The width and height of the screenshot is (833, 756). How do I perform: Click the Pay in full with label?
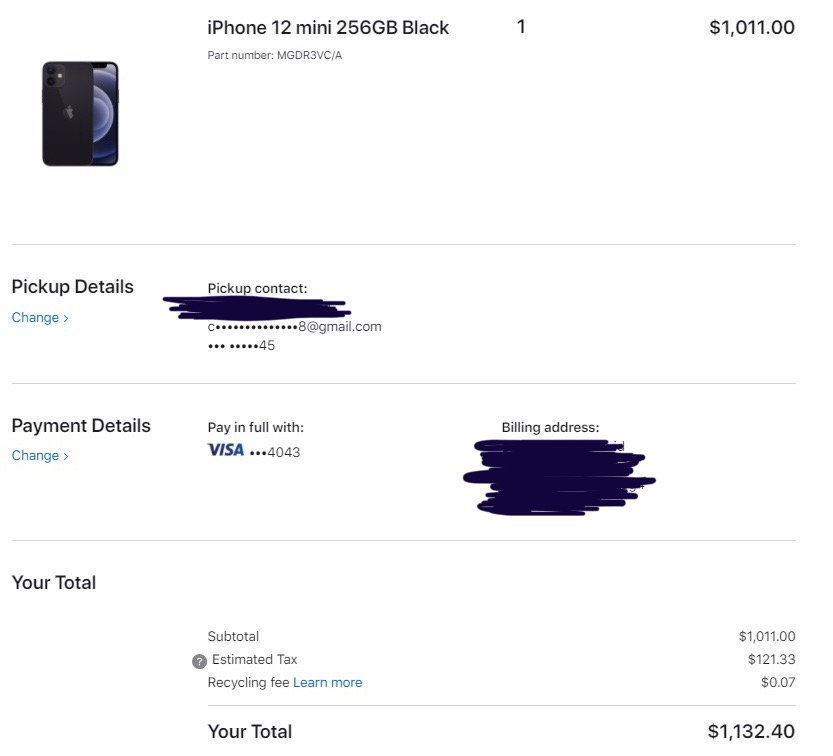point(255,426)
